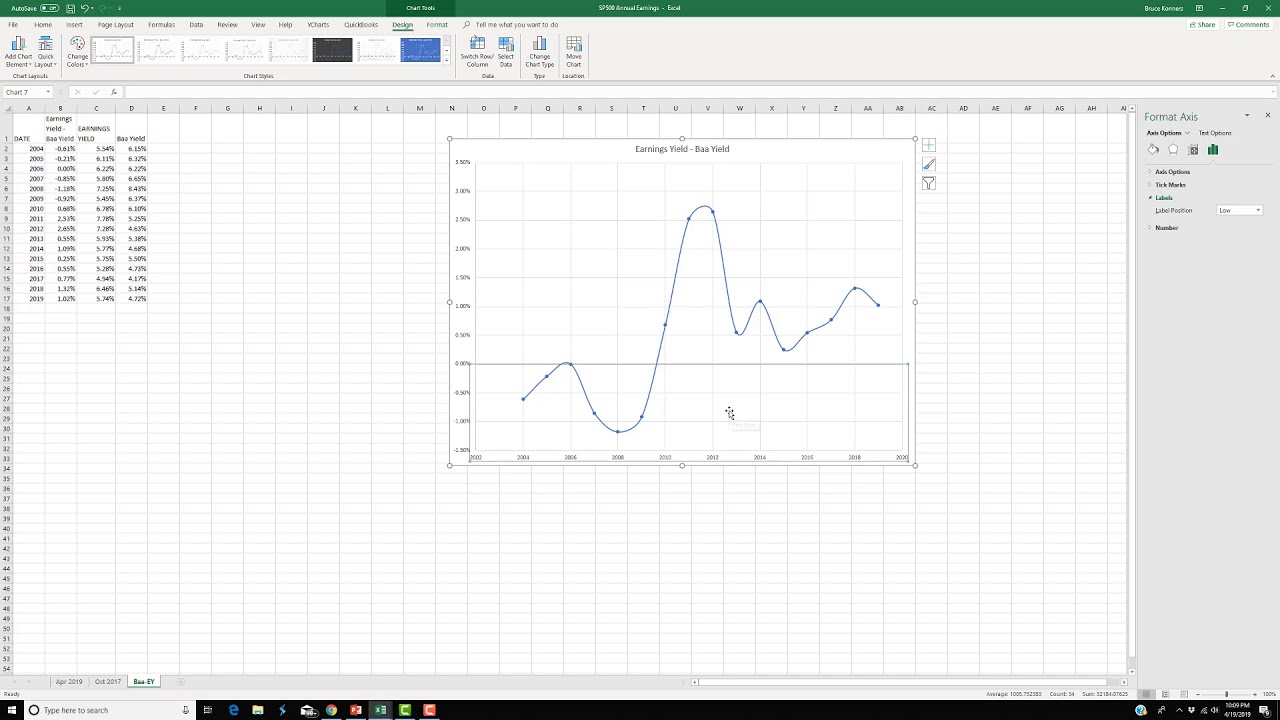Click Switch Row/Column
Viewport: 1280px width, 720px height.
point(477,52)
